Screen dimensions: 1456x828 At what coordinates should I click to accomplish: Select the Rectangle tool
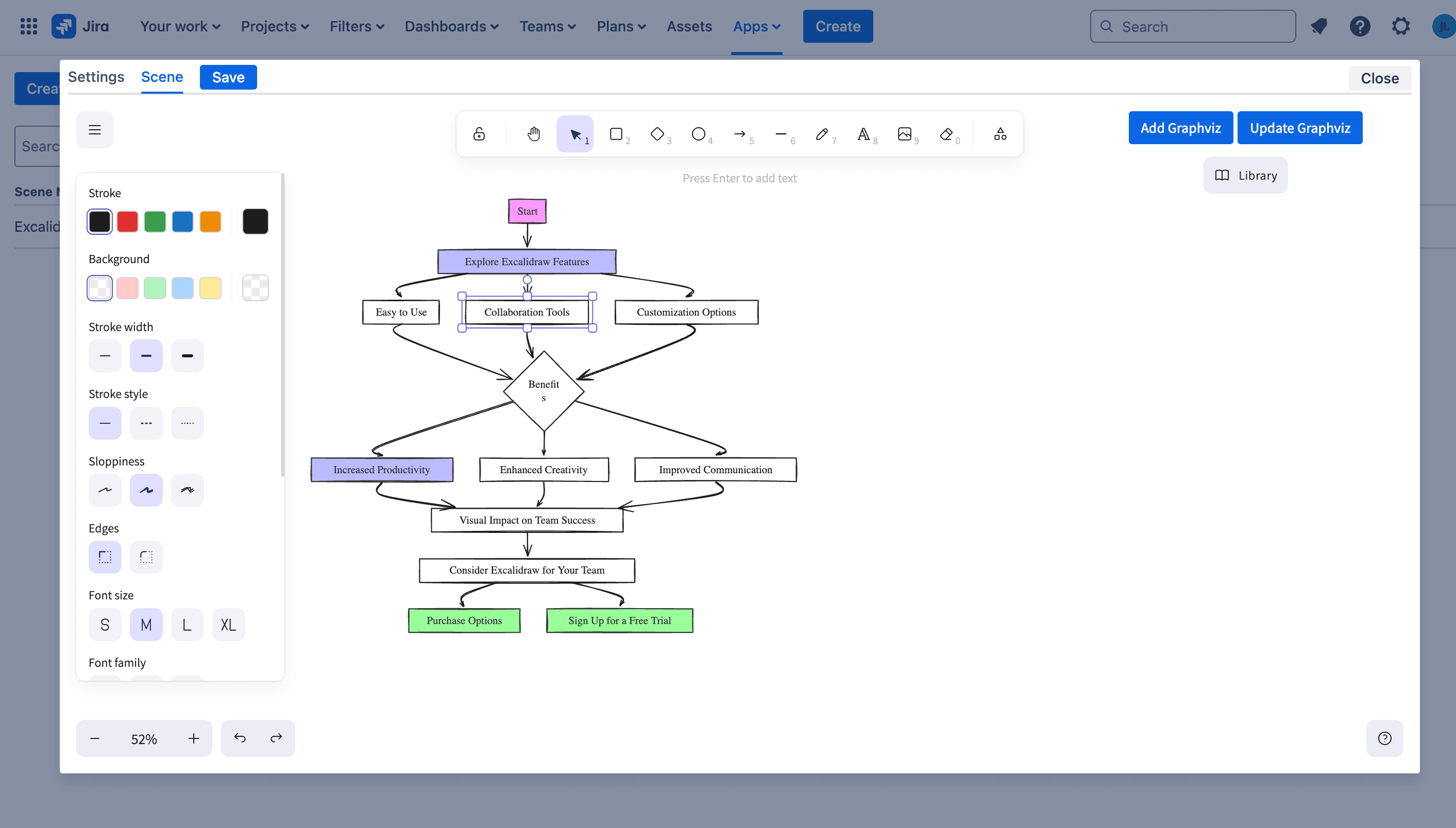coord(616,134)
